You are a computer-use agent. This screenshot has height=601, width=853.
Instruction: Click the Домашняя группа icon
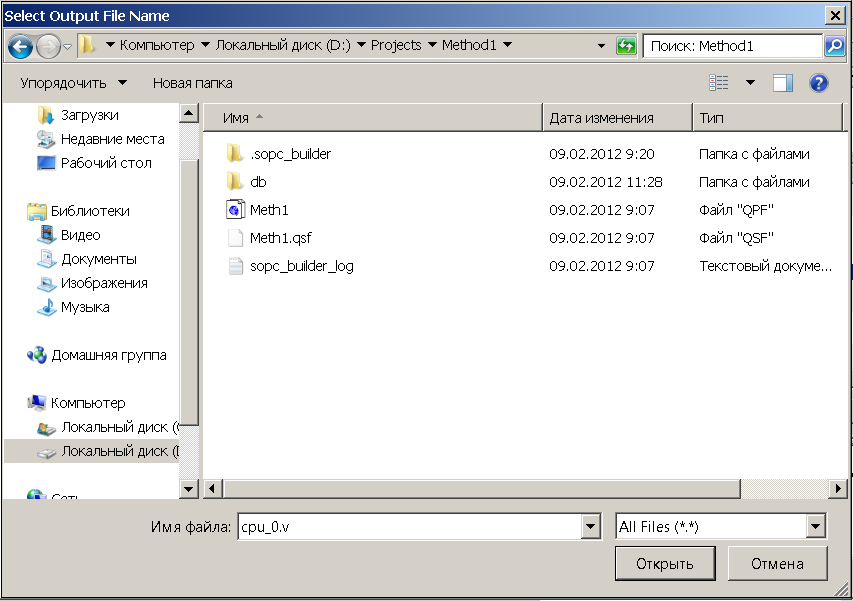click(37, 355)
